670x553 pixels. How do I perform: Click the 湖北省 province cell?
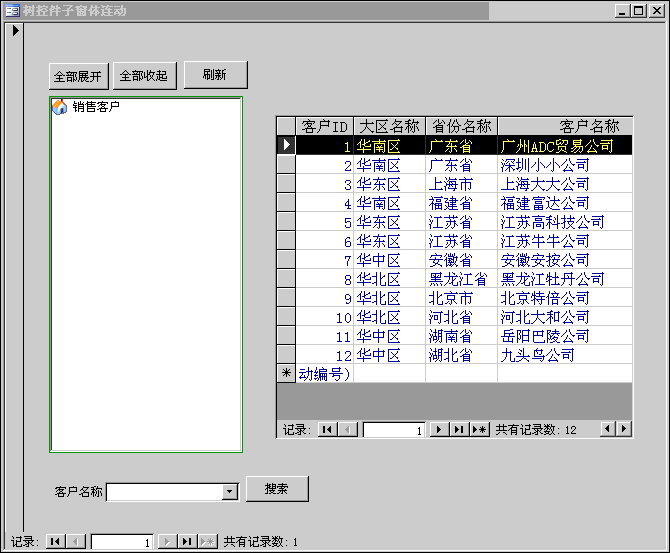pos(461,354)
